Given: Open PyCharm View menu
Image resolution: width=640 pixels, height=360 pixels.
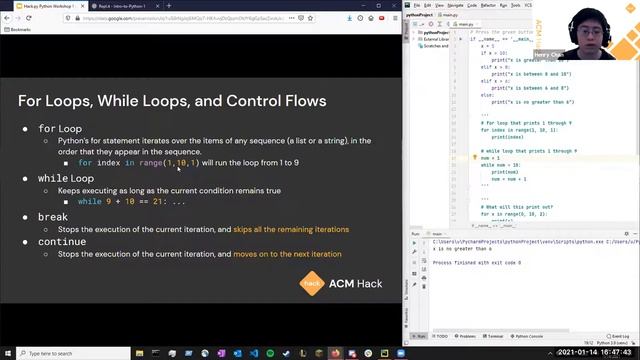Looking at the screenshot, I should (x=439, y=5).
